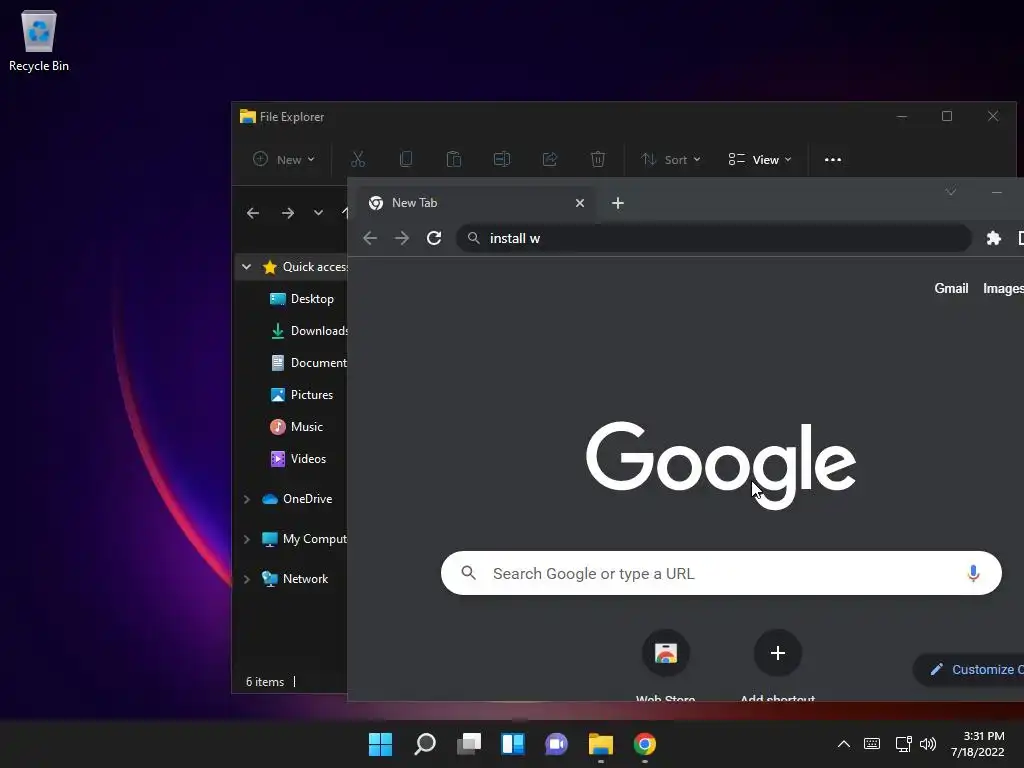Open the Gmail link
This screenshot has height=768, width=1024.
pyautogui.click(x=951, y=289)
